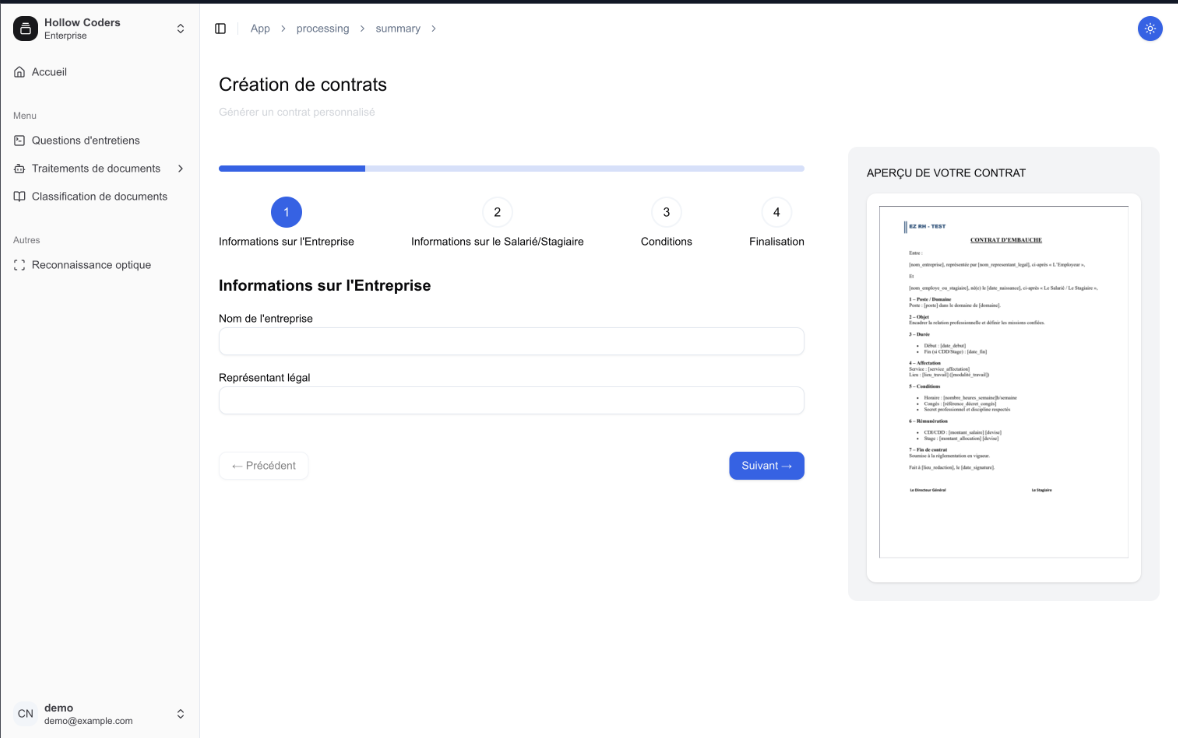
Task: Click the Hollow Coders logo icon
Action: tap(25, 28)
